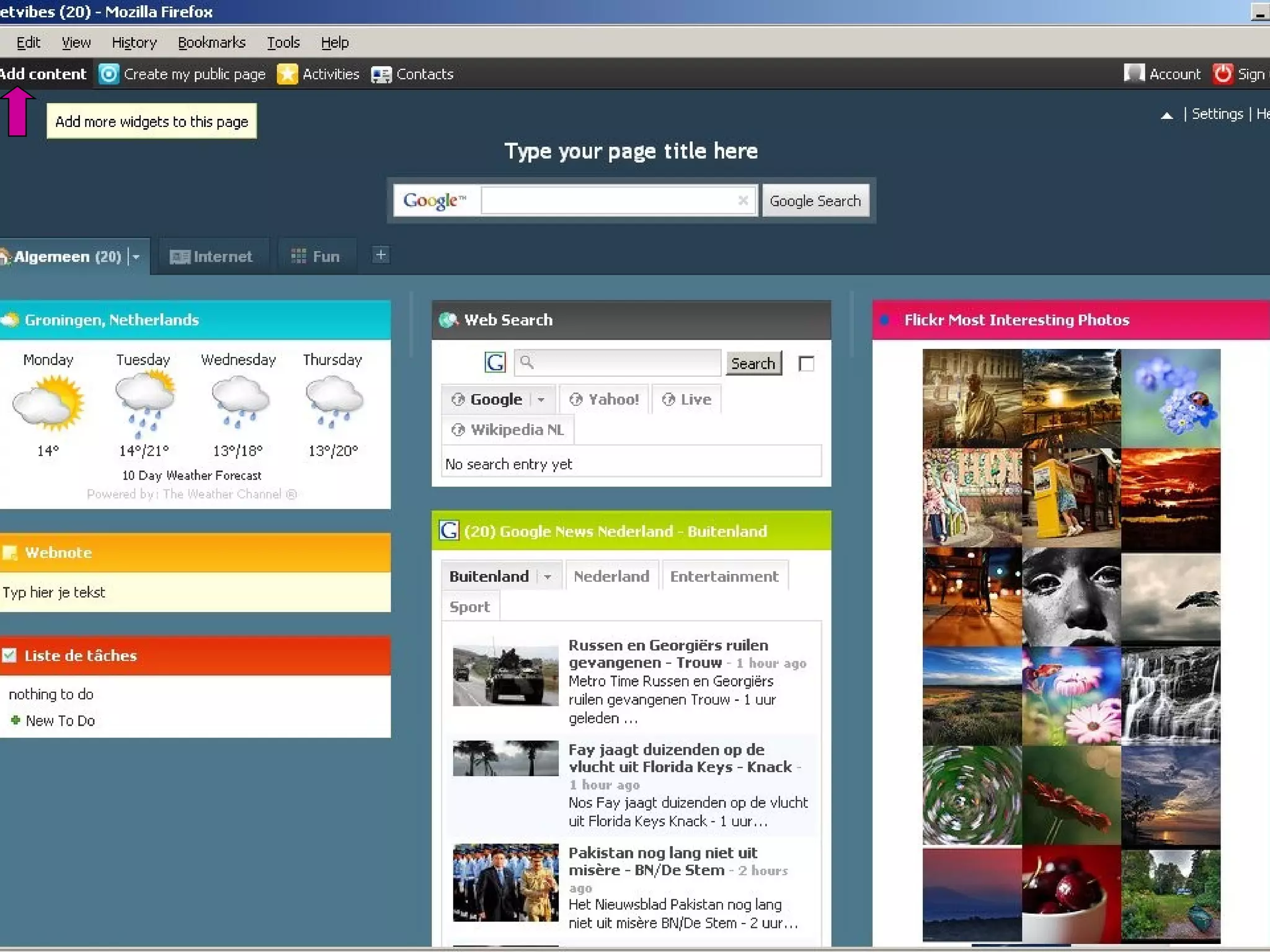This screenshot has width=1270, height=952.
Task: Open the waterfall photo thumbnail in Flickr
Action: 1170,695
